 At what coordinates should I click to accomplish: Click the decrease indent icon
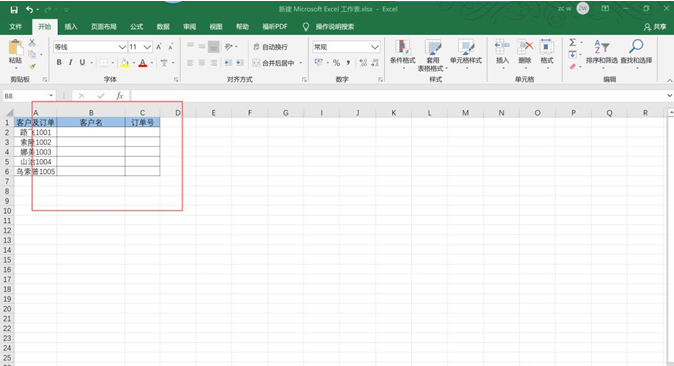pos(228,63)
